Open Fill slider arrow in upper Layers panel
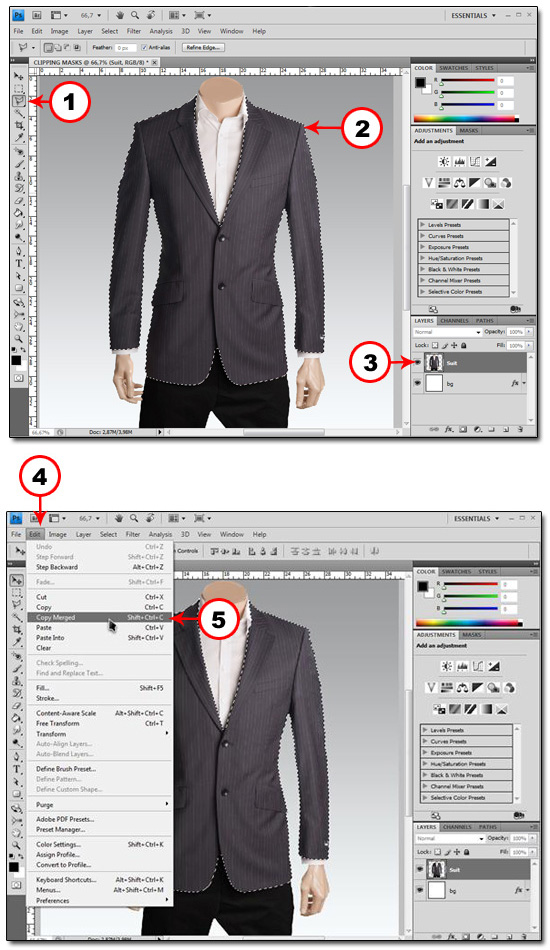Image resolution: width=550 pixels, height=950 pixels. pos(529,345)
